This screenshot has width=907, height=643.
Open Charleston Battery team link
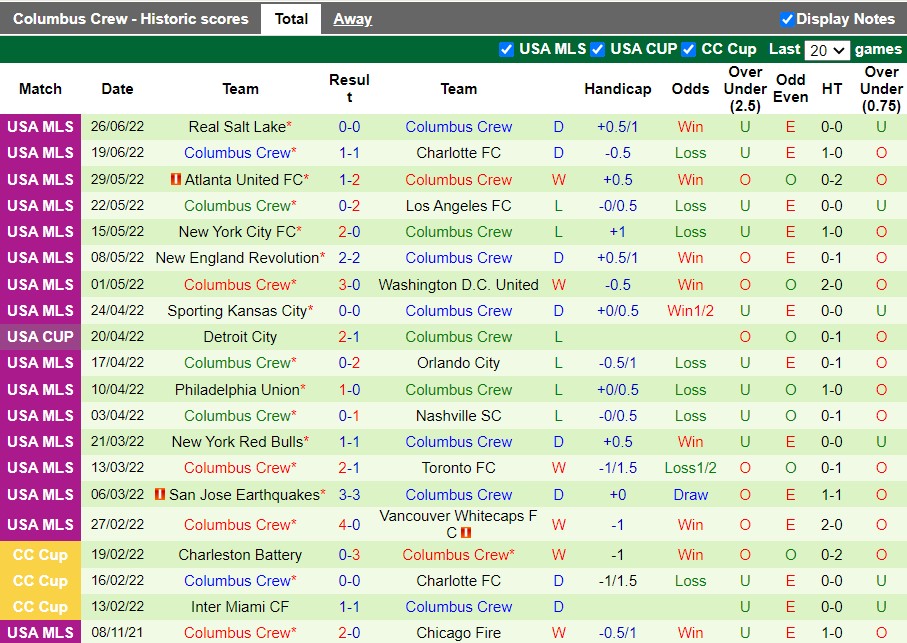[240, 555]
